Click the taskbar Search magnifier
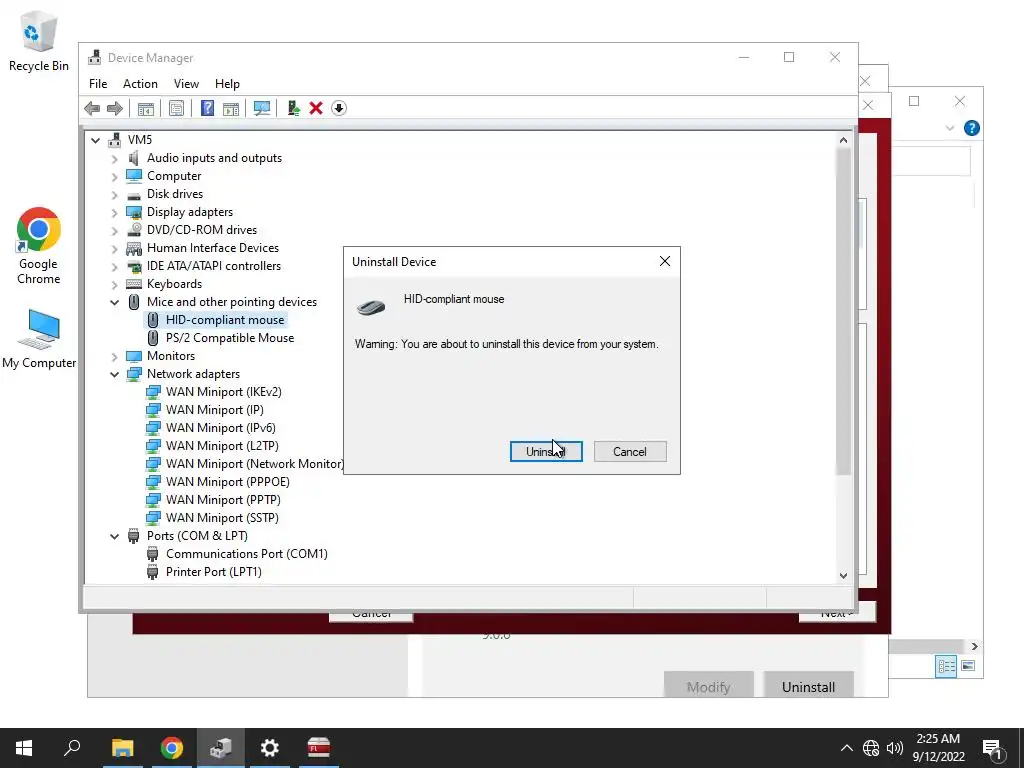The width and height of the screenshot is (1024, 768). click(72, 748)
